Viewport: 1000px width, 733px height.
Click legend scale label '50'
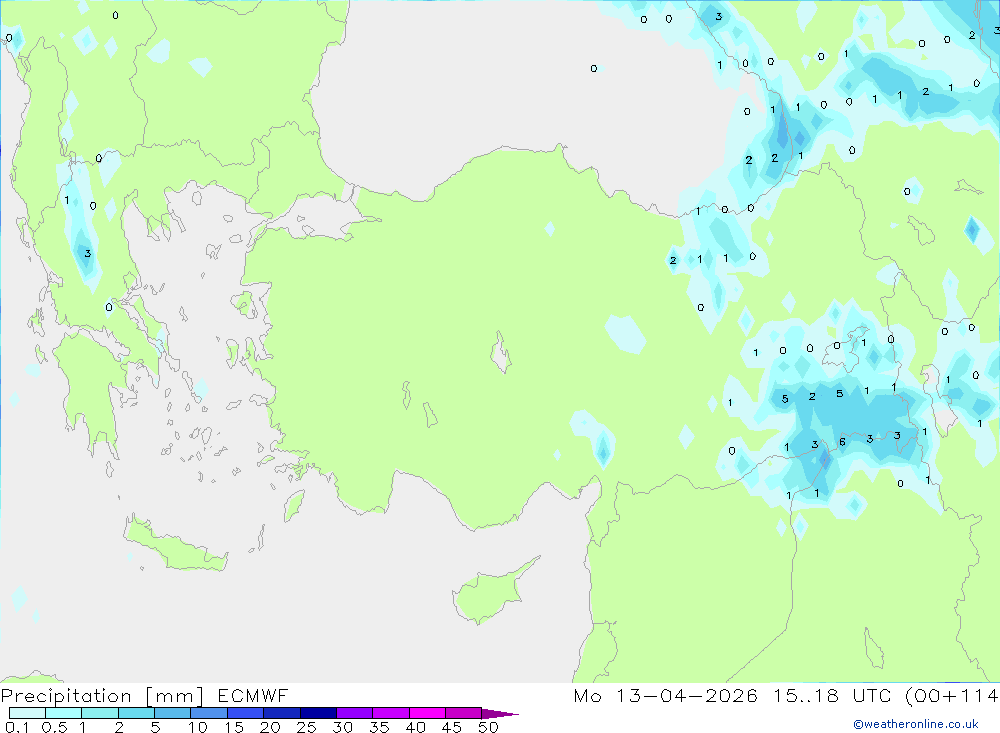(x=489, y=727)
